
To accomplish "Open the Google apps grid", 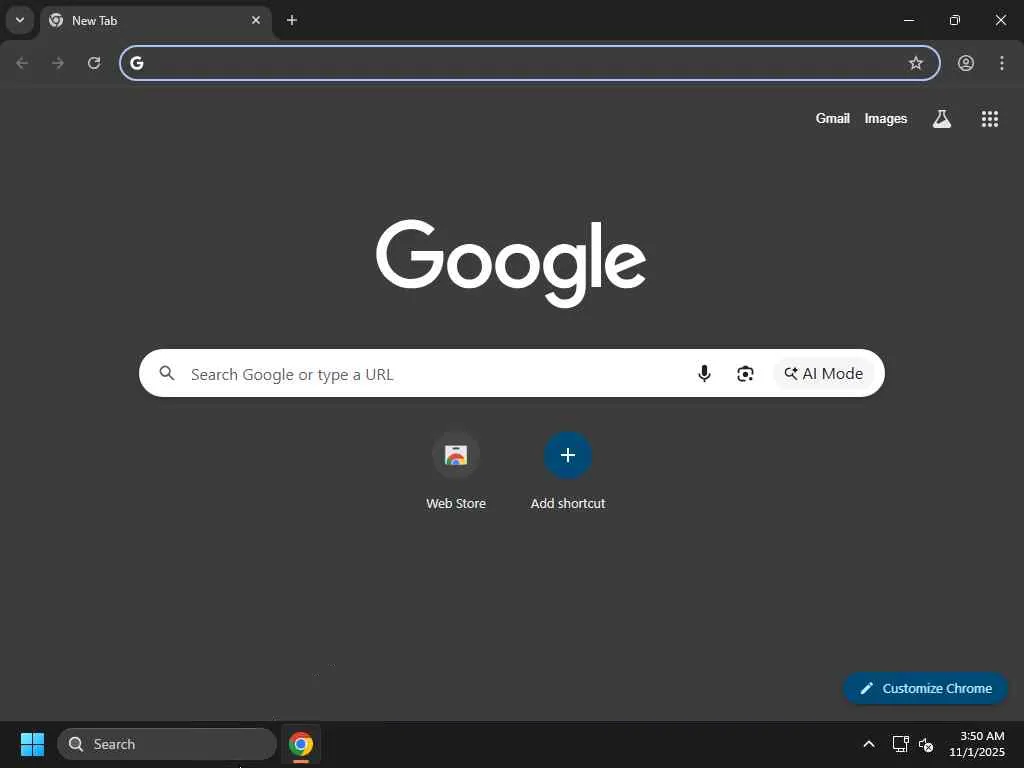I will tap(989, 118).
